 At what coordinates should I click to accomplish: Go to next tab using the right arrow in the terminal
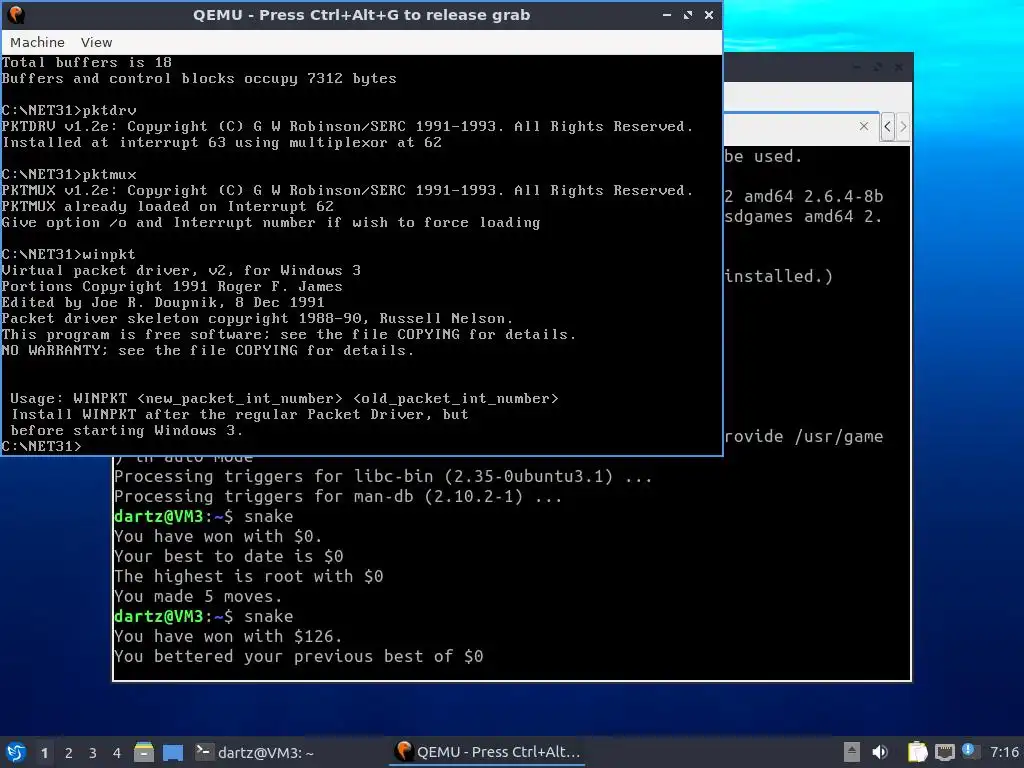pos(903,126)
